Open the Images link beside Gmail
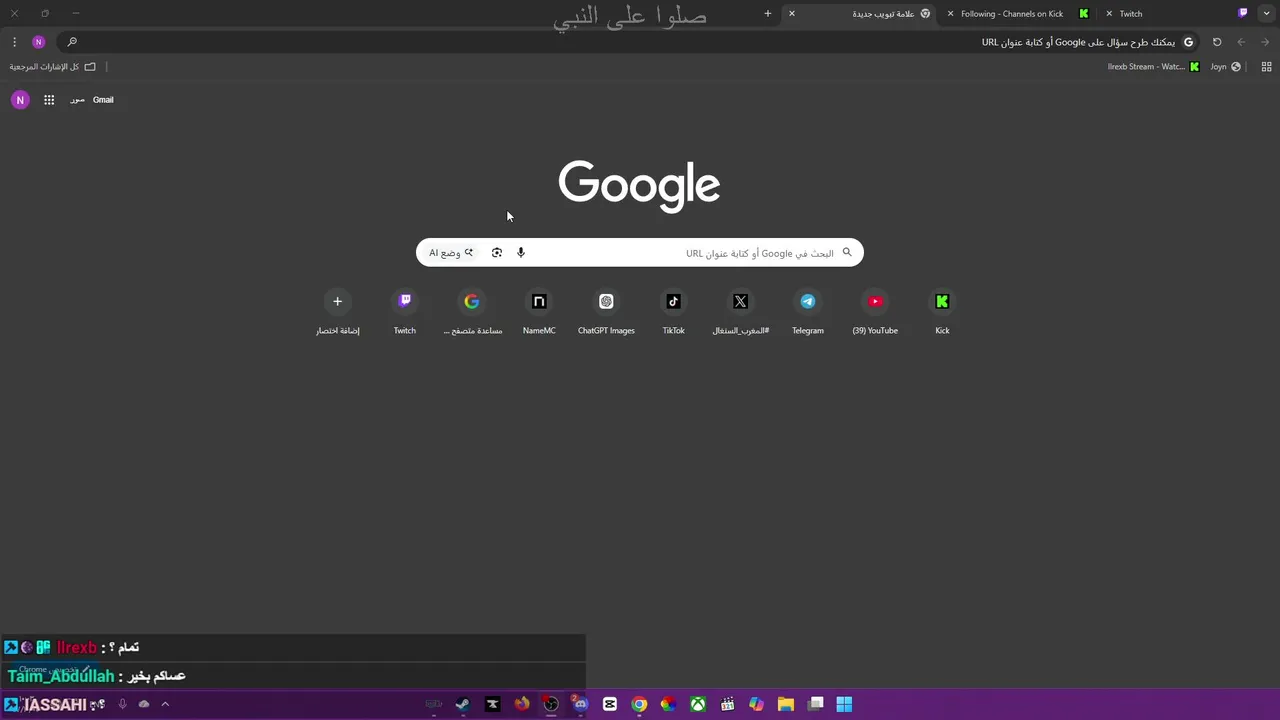The width and height of the screenshot is (1280, 720). 77,100
